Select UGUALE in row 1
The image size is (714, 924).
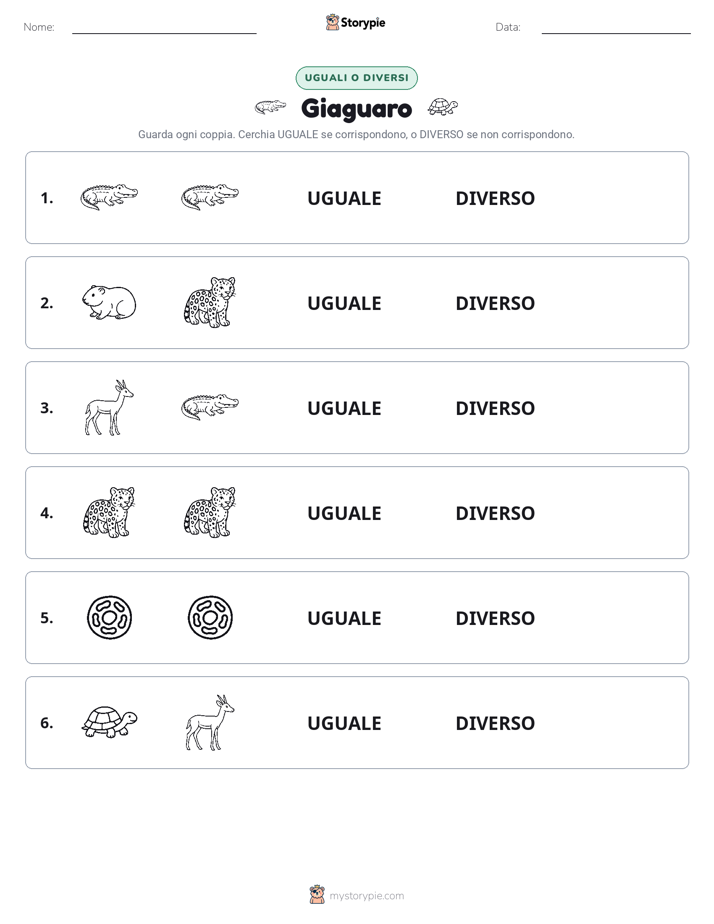(345, 199)
